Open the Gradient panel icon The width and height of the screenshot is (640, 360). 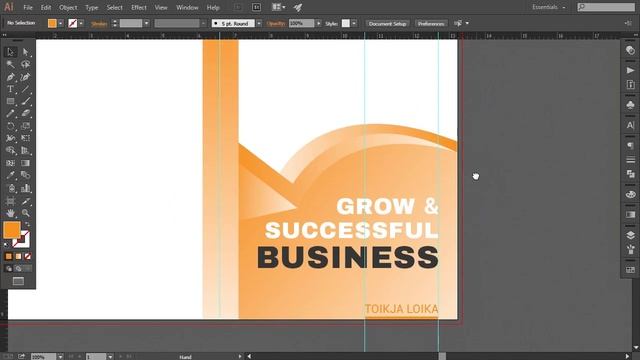(x=630, y=215)
